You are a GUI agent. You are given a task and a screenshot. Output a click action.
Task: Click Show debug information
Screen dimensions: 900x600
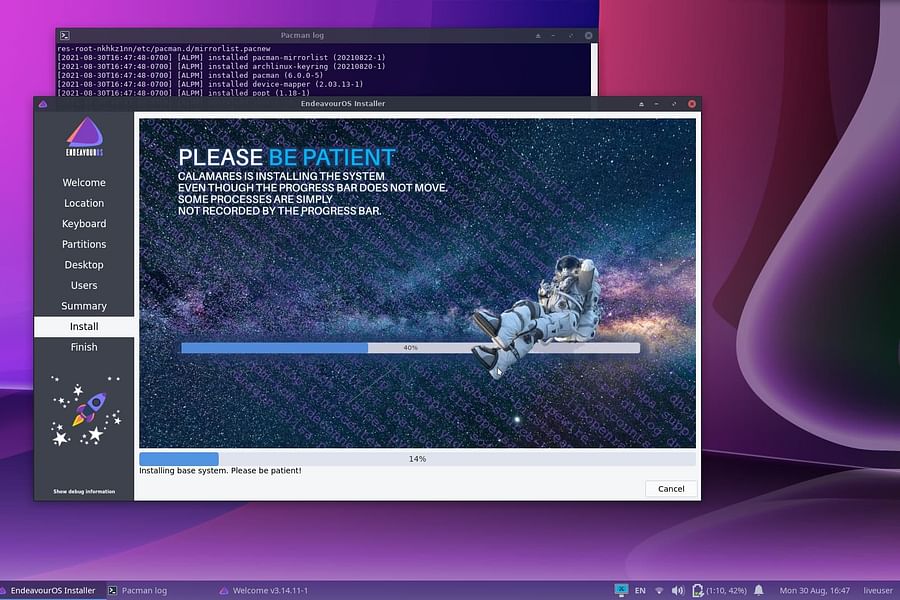coord(83,491)
